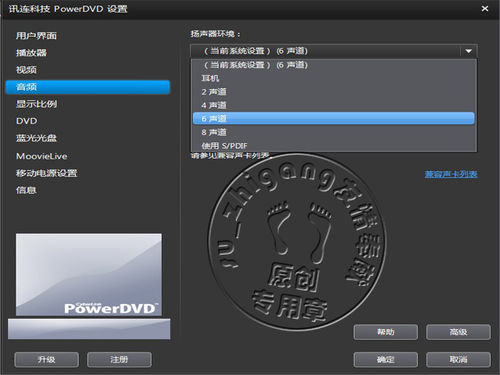Image resolution: width=500 pixels, height=375 pixels.
Task: Select MoovieLive in the sidebar
Action: point(42,156)
